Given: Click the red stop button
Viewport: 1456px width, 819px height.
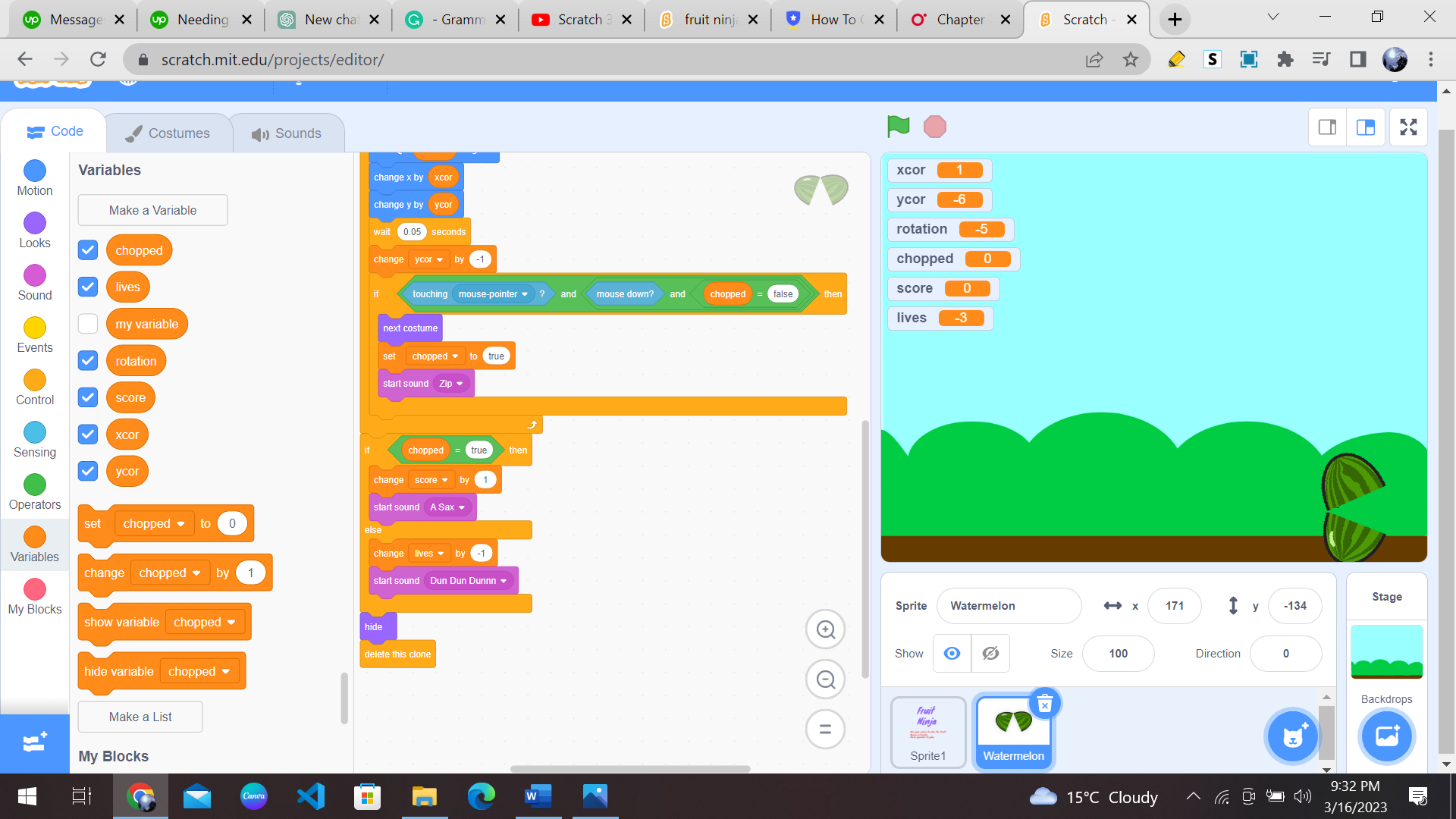Looking at the screenshot, I should click(x=935, y=126).
